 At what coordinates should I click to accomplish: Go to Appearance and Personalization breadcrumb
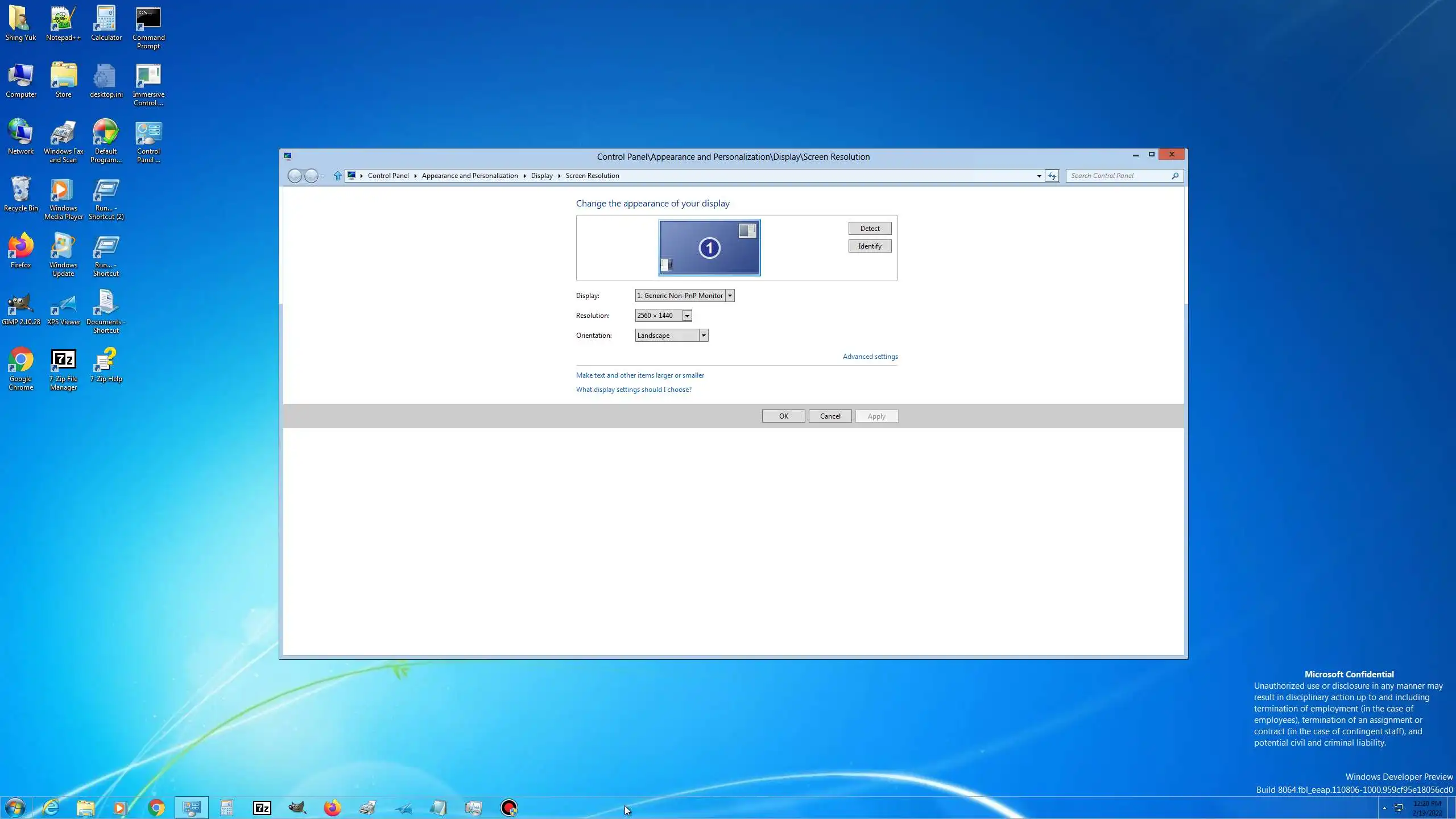469,176
